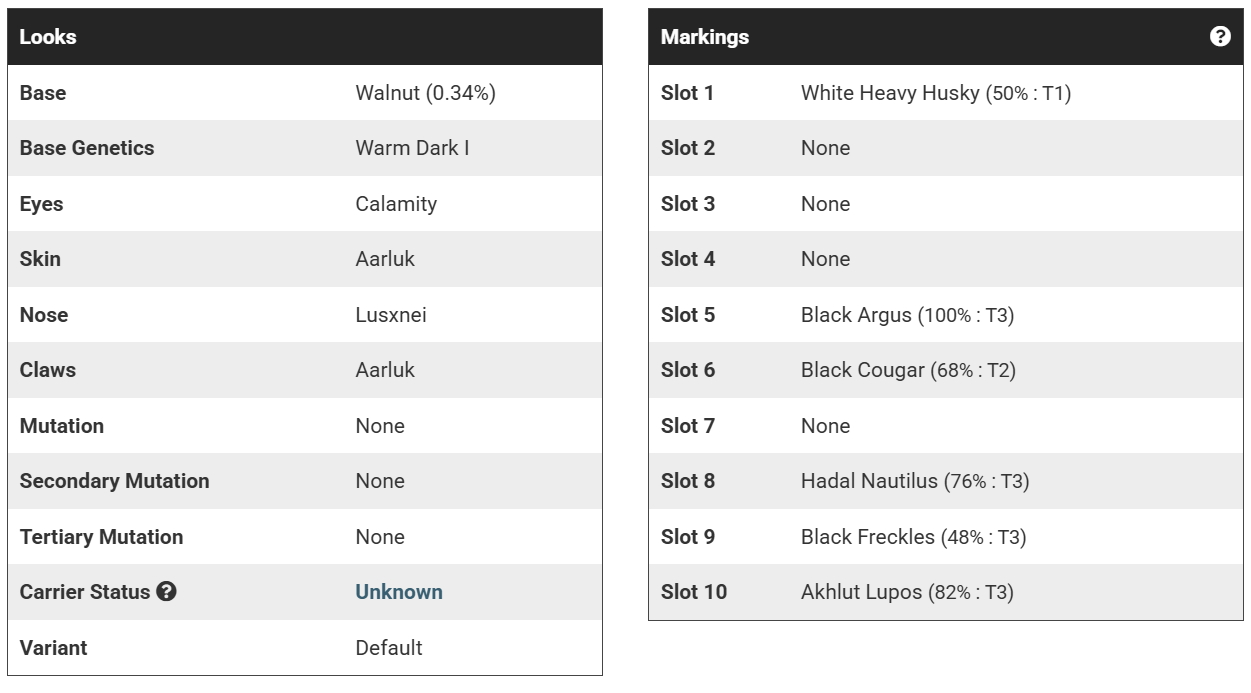
Task: Select the Hadal Nautilus marking
Action: (x=914, y=481)
